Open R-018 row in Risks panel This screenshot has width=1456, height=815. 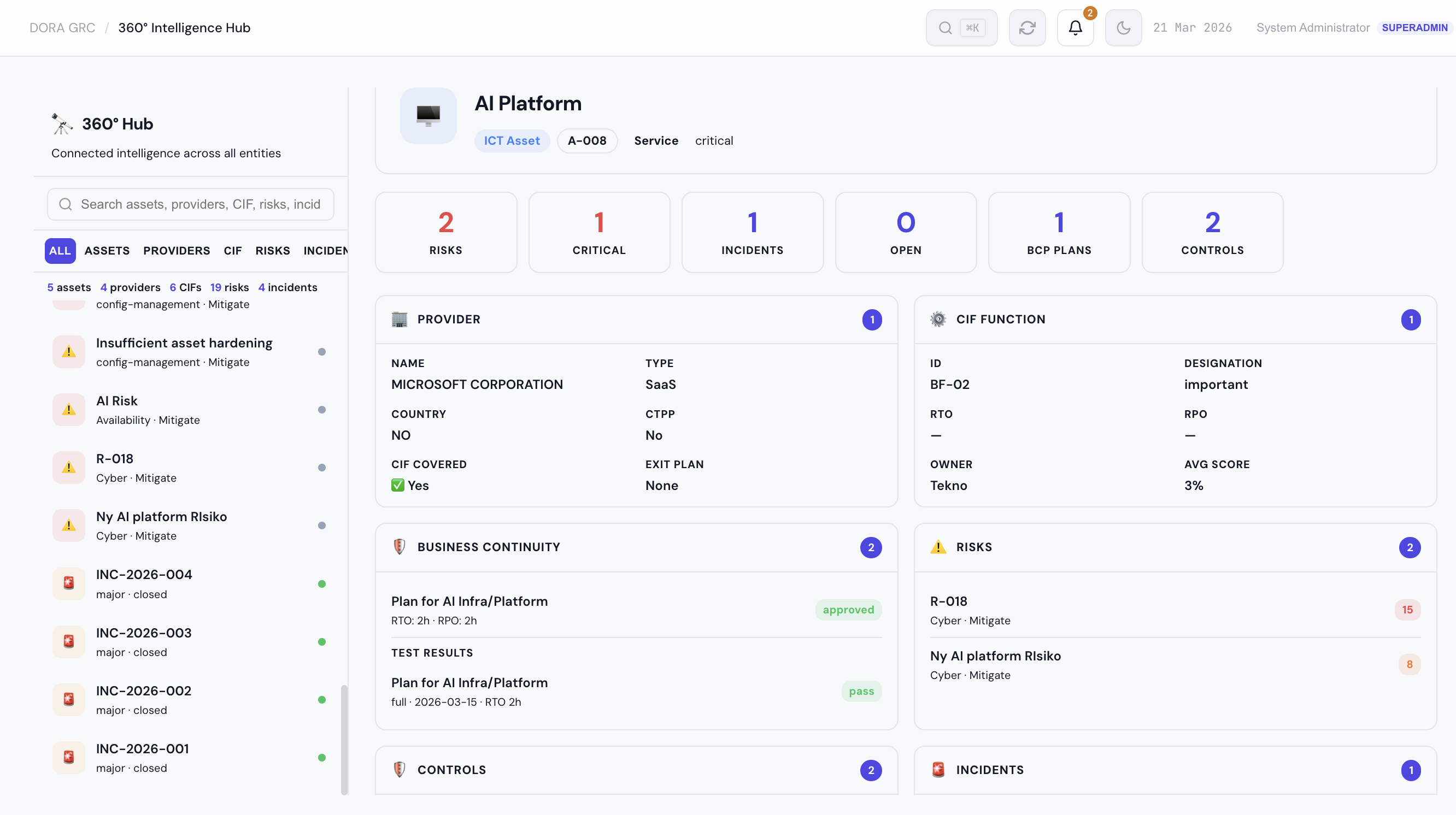point(1175,610)
